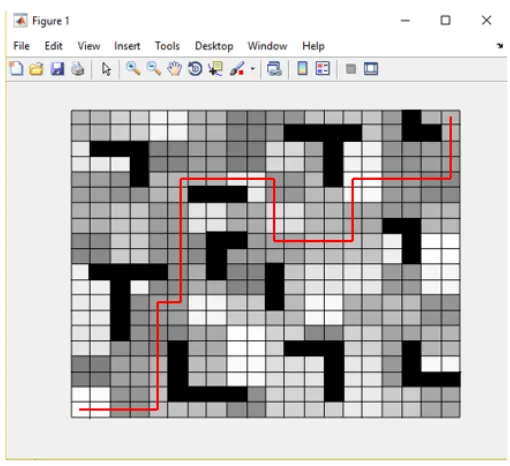Save the figure using the floppy disk icon

[57, 69]
